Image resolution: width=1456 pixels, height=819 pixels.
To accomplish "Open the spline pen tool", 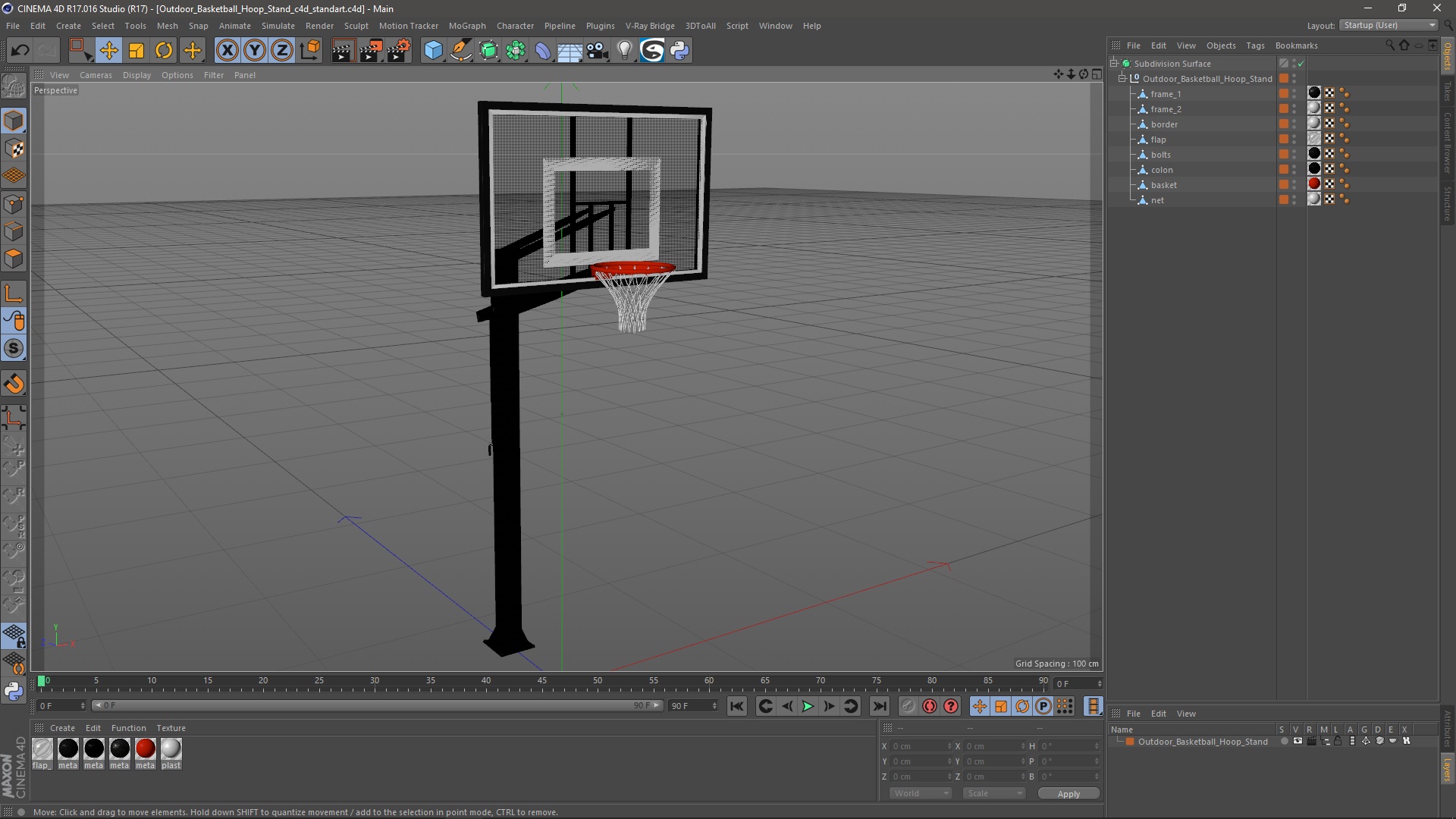I will click(461, 51).
